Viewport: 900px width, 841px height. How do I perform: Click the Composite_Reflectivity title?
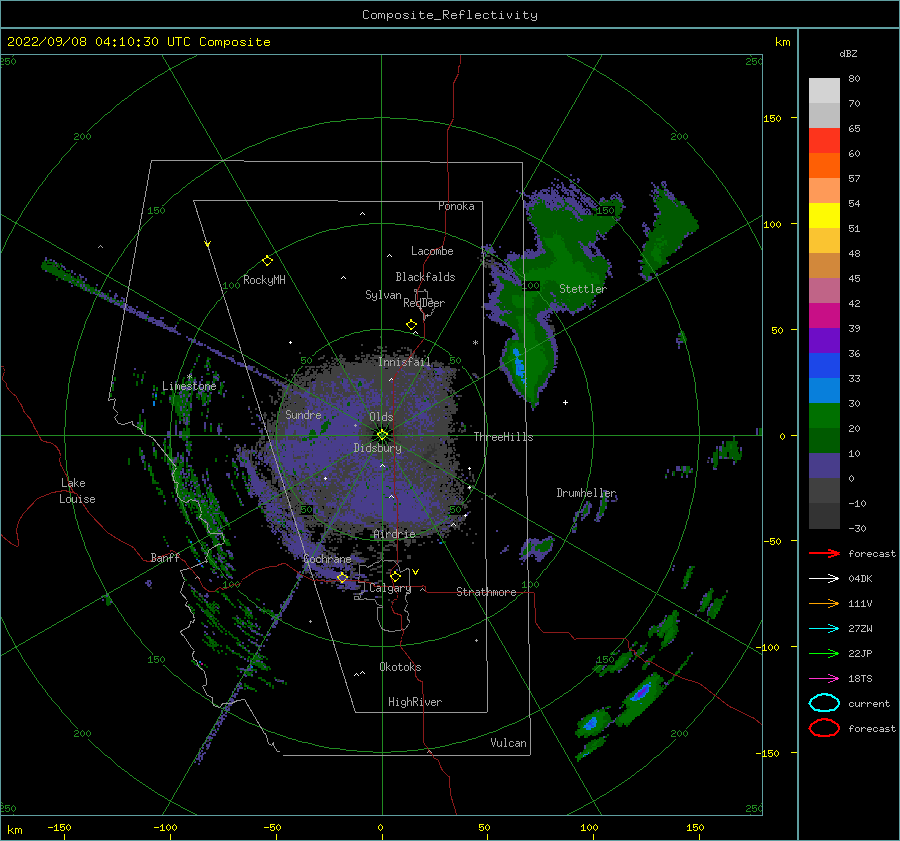coord(450,15)
